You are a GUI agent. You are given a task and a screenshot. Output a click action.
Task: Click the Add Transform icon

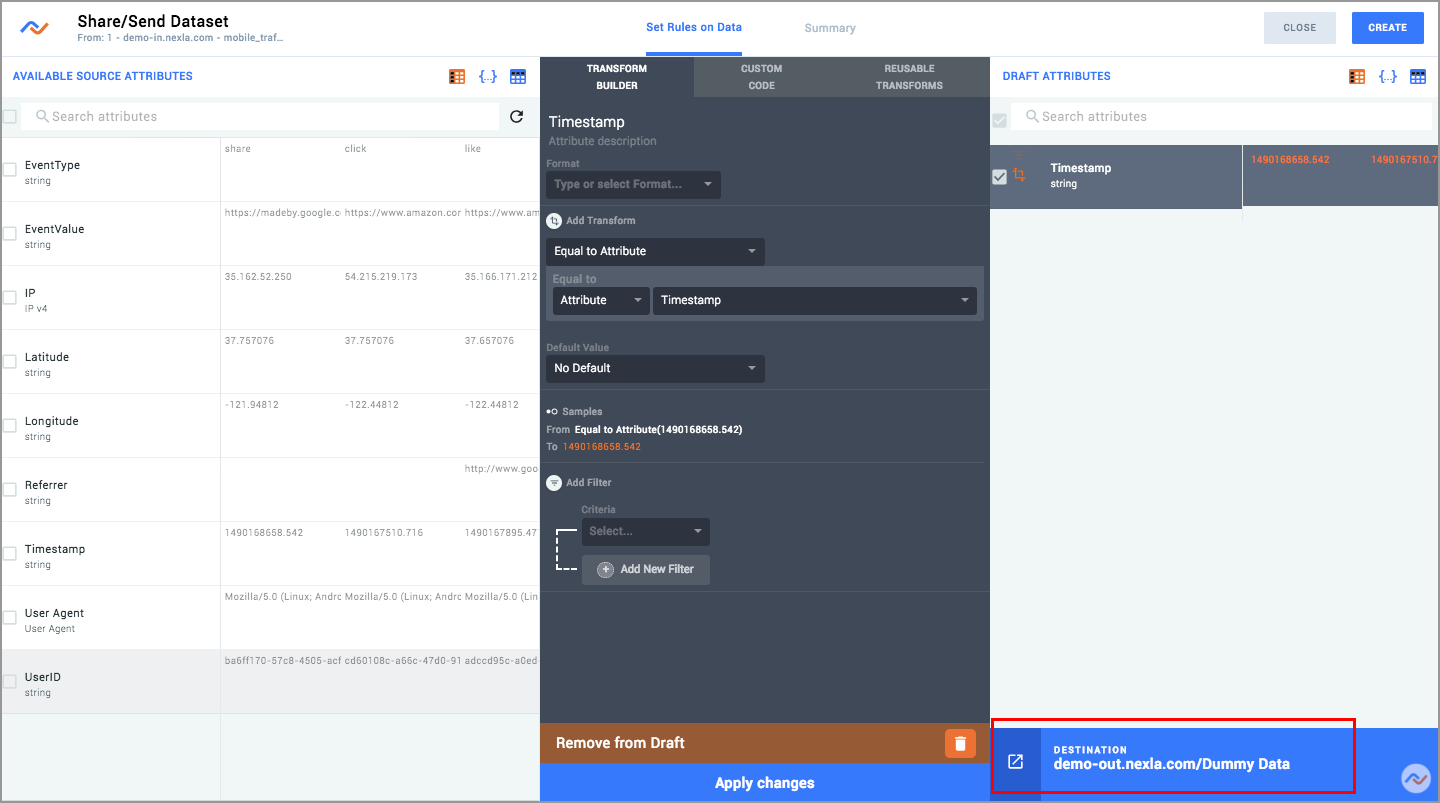pyautogui.click(x=554, y=220)
